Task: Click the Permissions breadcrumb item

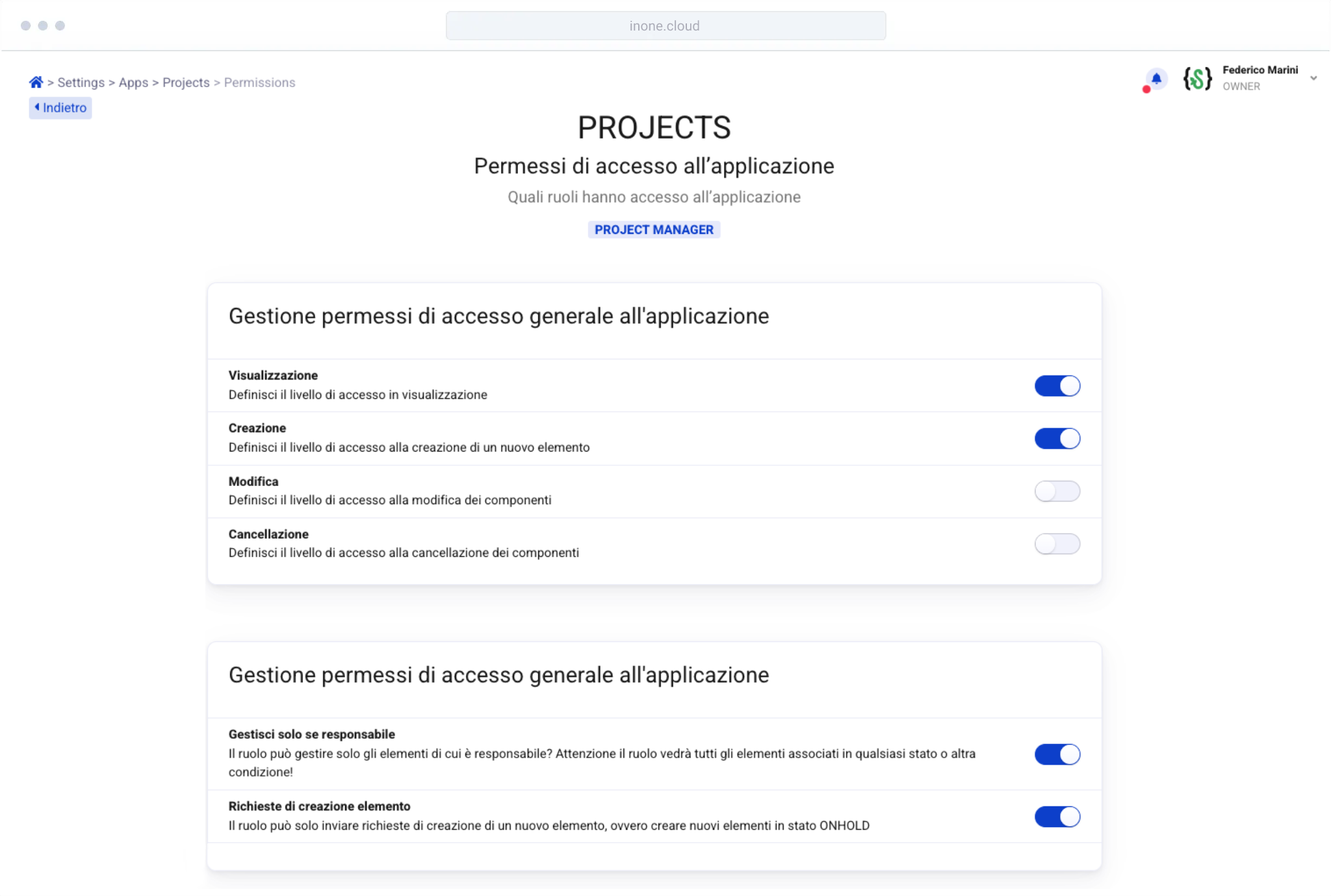Action: coord(259,83)
